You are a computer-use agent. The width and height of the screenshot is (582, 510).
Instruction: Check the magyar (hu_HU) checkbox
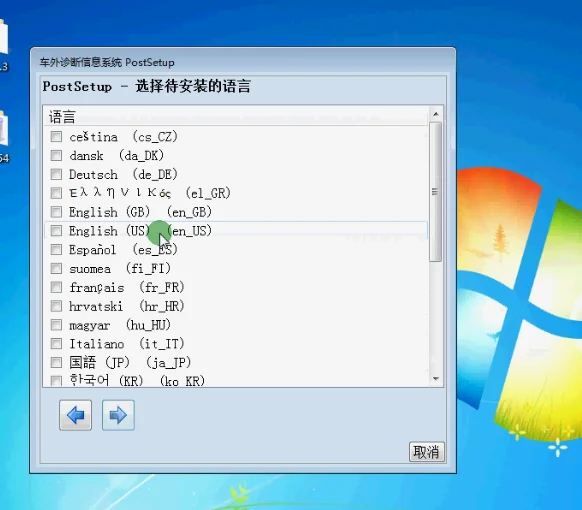(56, 325)
